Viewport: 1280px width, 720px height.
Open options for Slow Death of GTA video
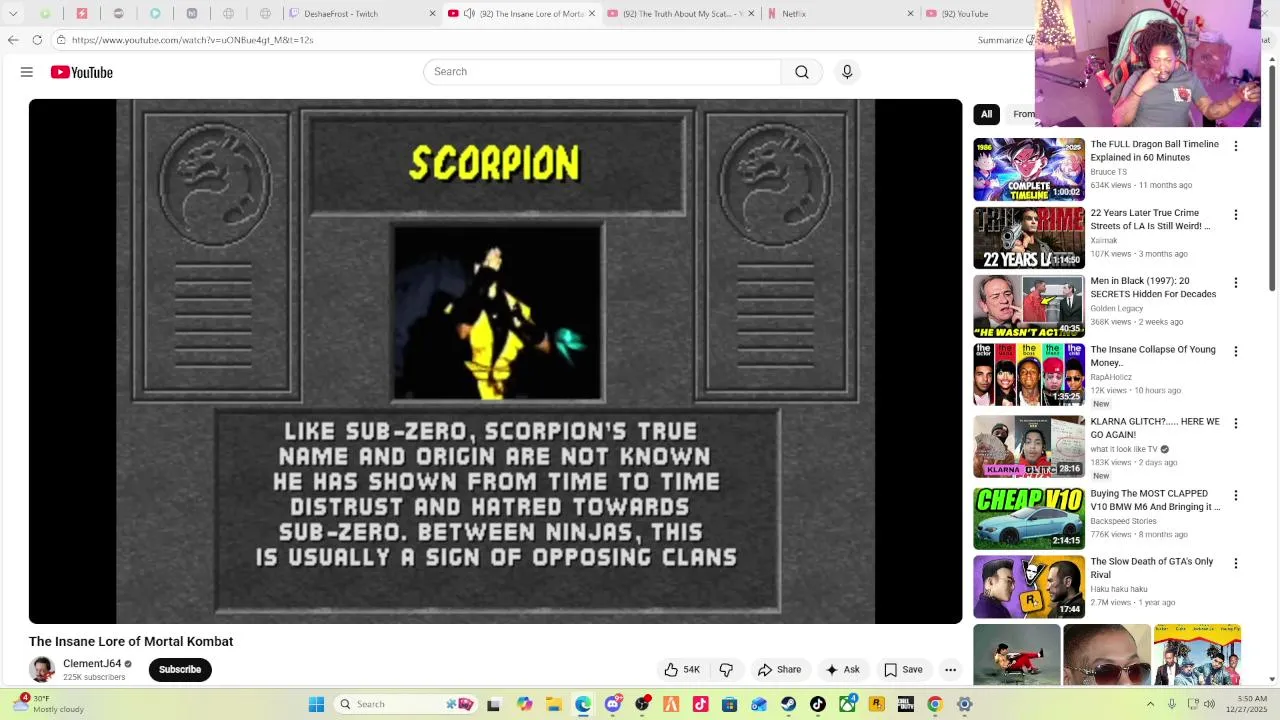tap(1236, 563)
